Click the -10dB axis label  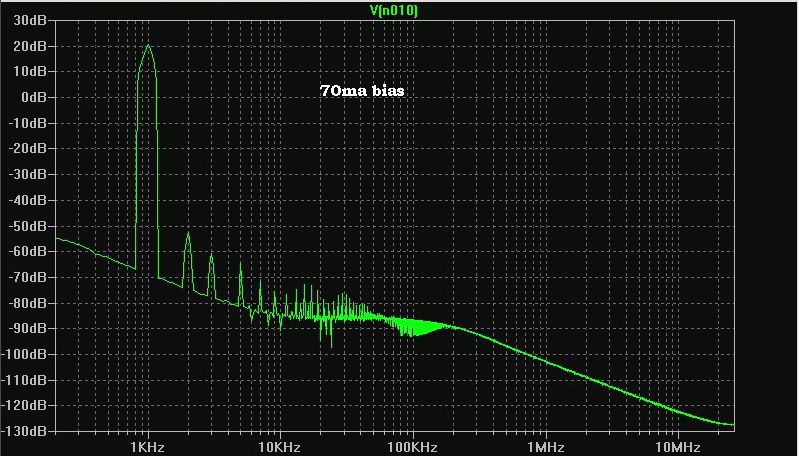(x=28, y=123)
